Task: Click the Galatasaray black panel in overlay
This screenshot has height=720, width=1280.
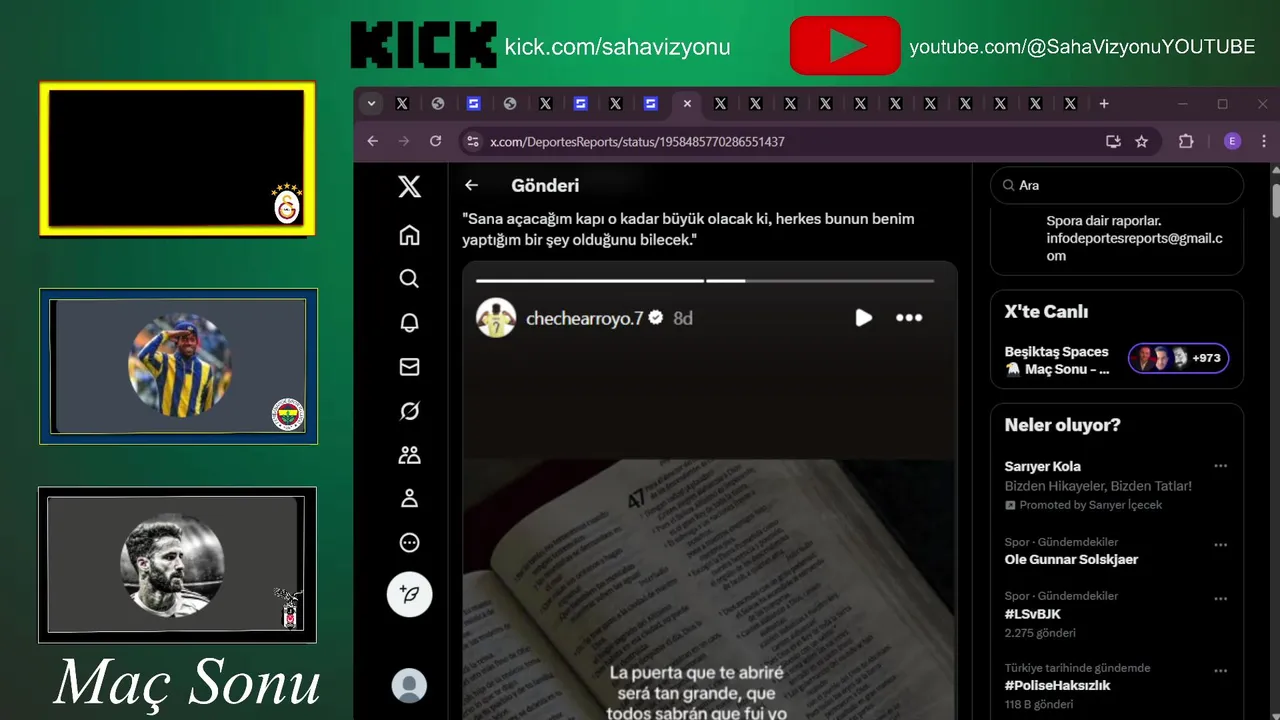Action: tap(177, 159)
